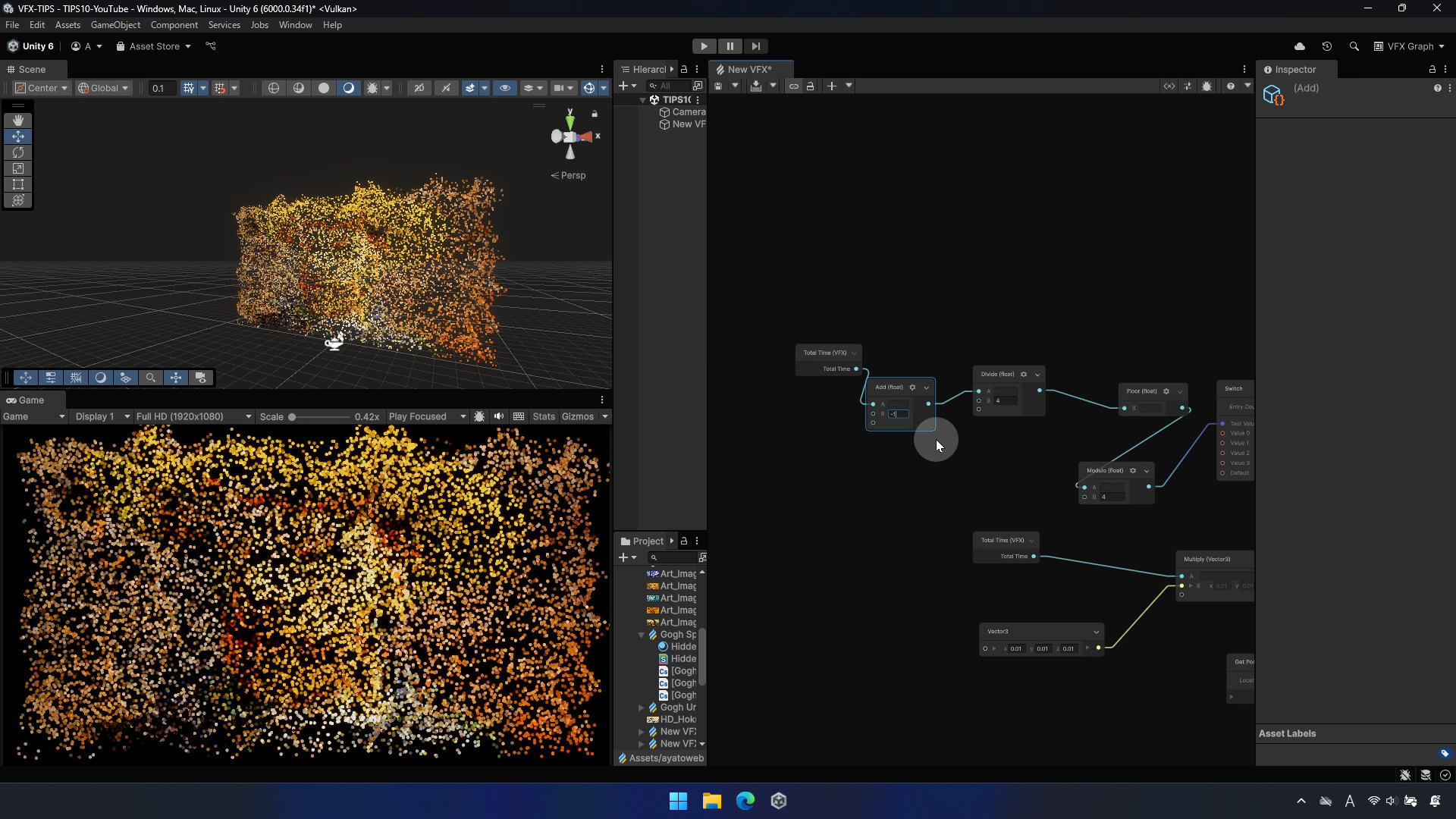Select the Scale tool in Scene

(18, 168)
